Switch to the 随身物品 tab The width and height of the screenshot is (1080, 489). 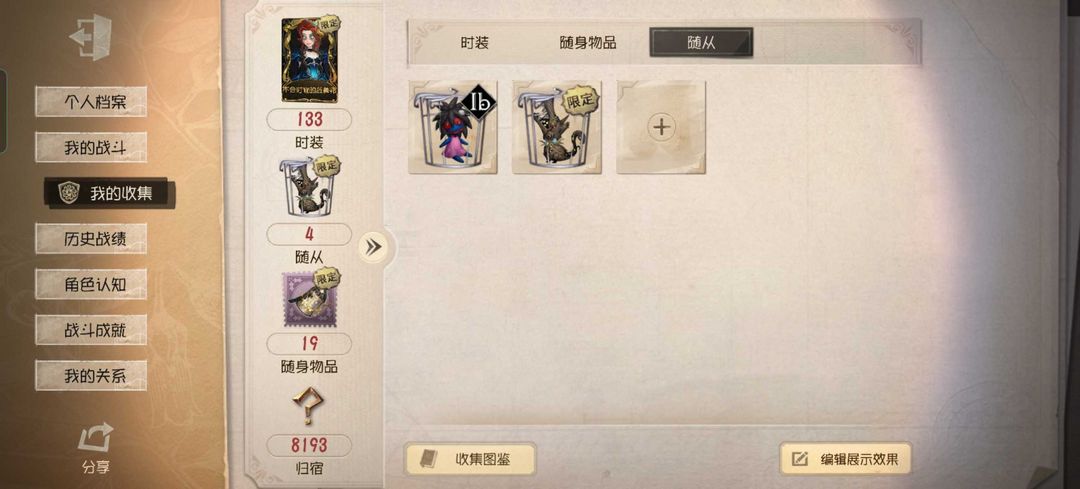[588, 43]
